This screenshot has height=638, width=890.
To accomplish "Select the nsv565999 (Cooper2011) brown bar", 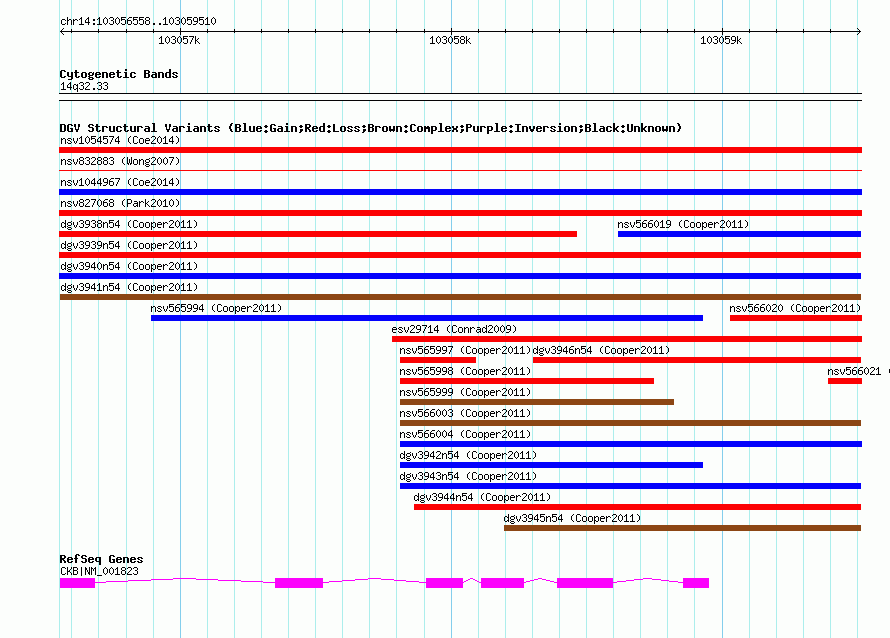I will click(537, 402).
